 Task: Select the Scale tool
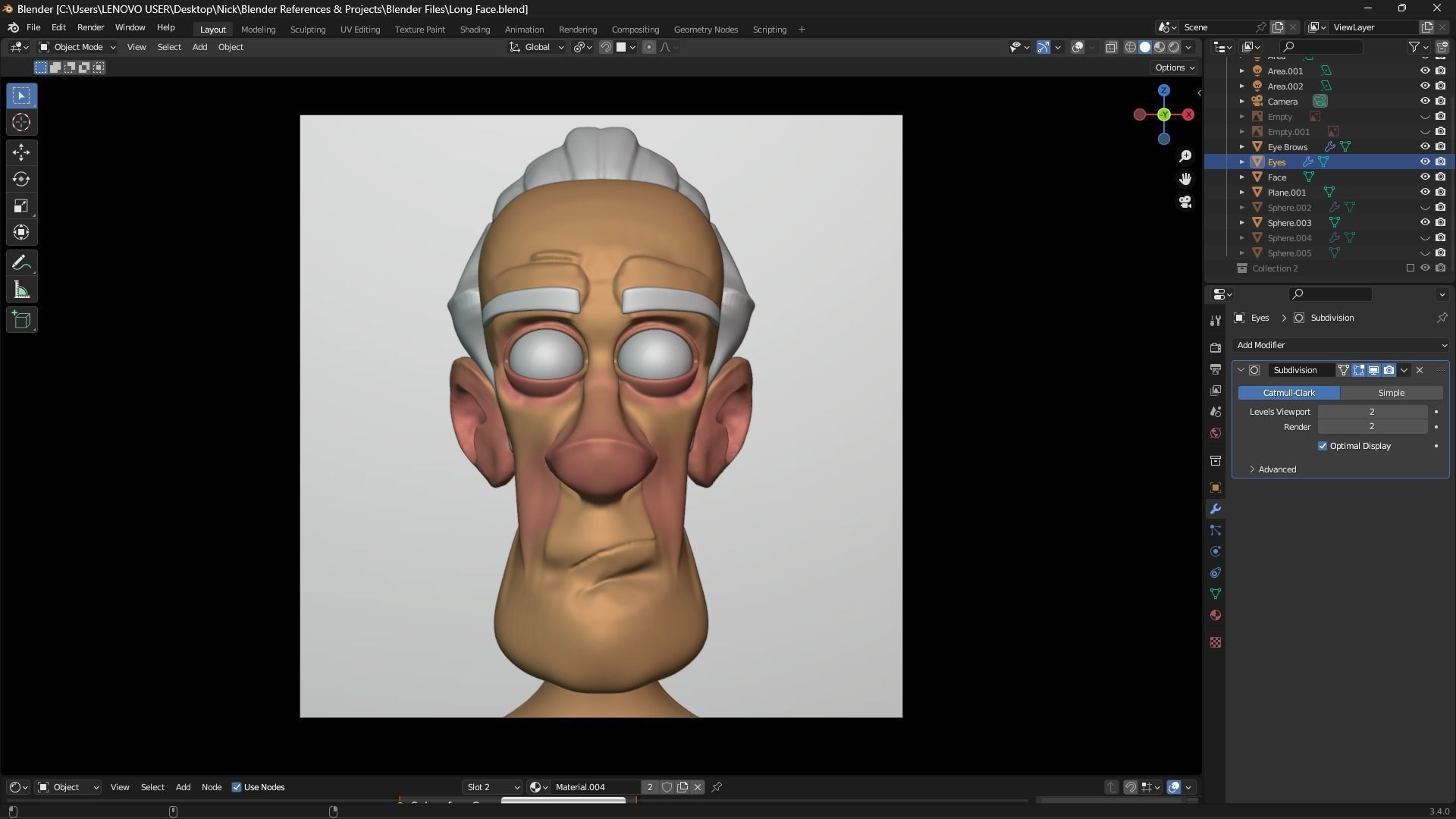click(21, 206)
